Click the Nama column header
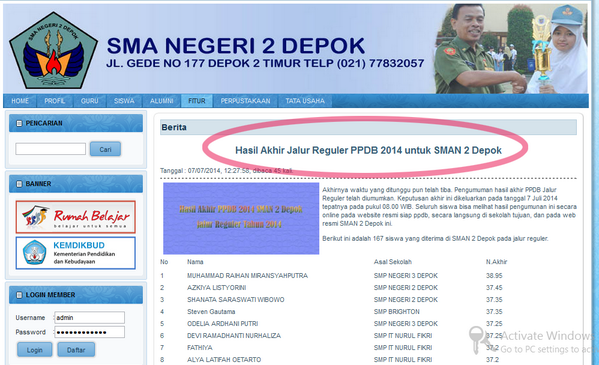The image size is (599, 365). (x=195, y=262)
